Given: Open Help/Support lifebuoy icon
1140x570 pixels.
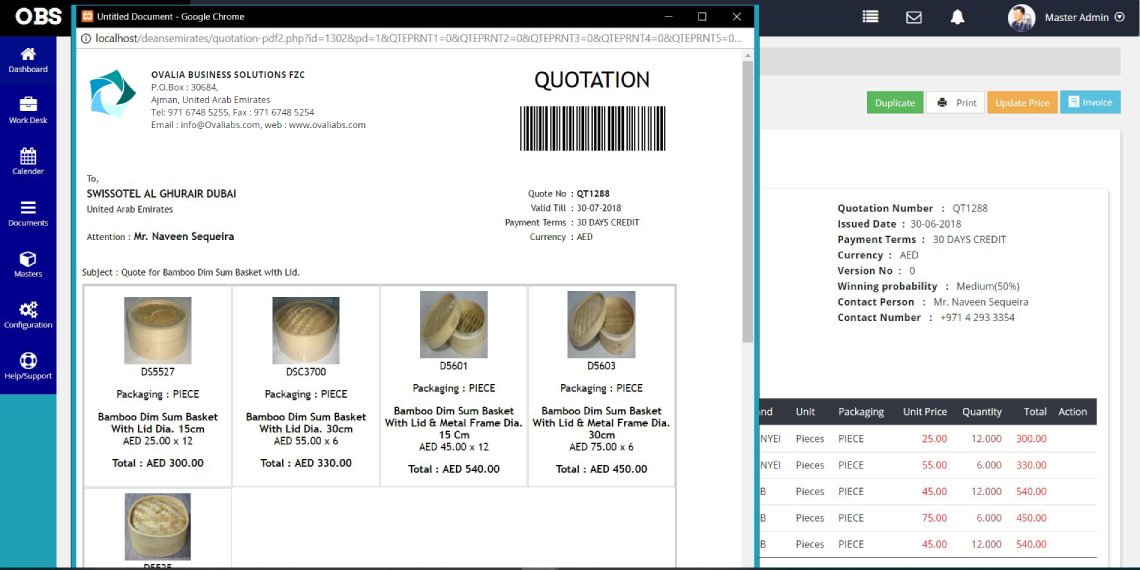Looking at the screenshot, I should tap(28, 365).
